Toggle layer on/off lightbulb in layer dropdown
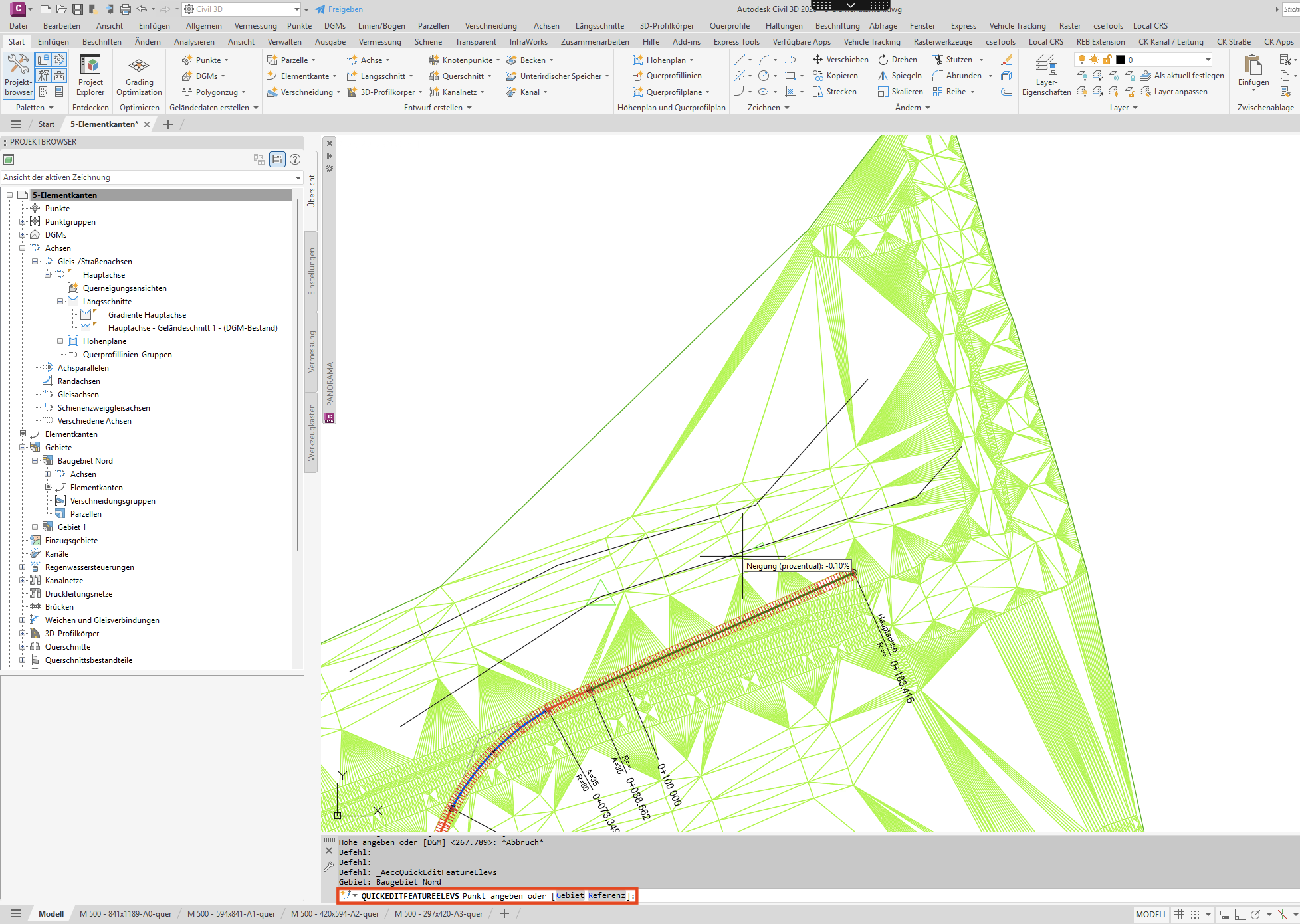The height and width of the screenshot is (924, 1300). (x=1082, y=60)
